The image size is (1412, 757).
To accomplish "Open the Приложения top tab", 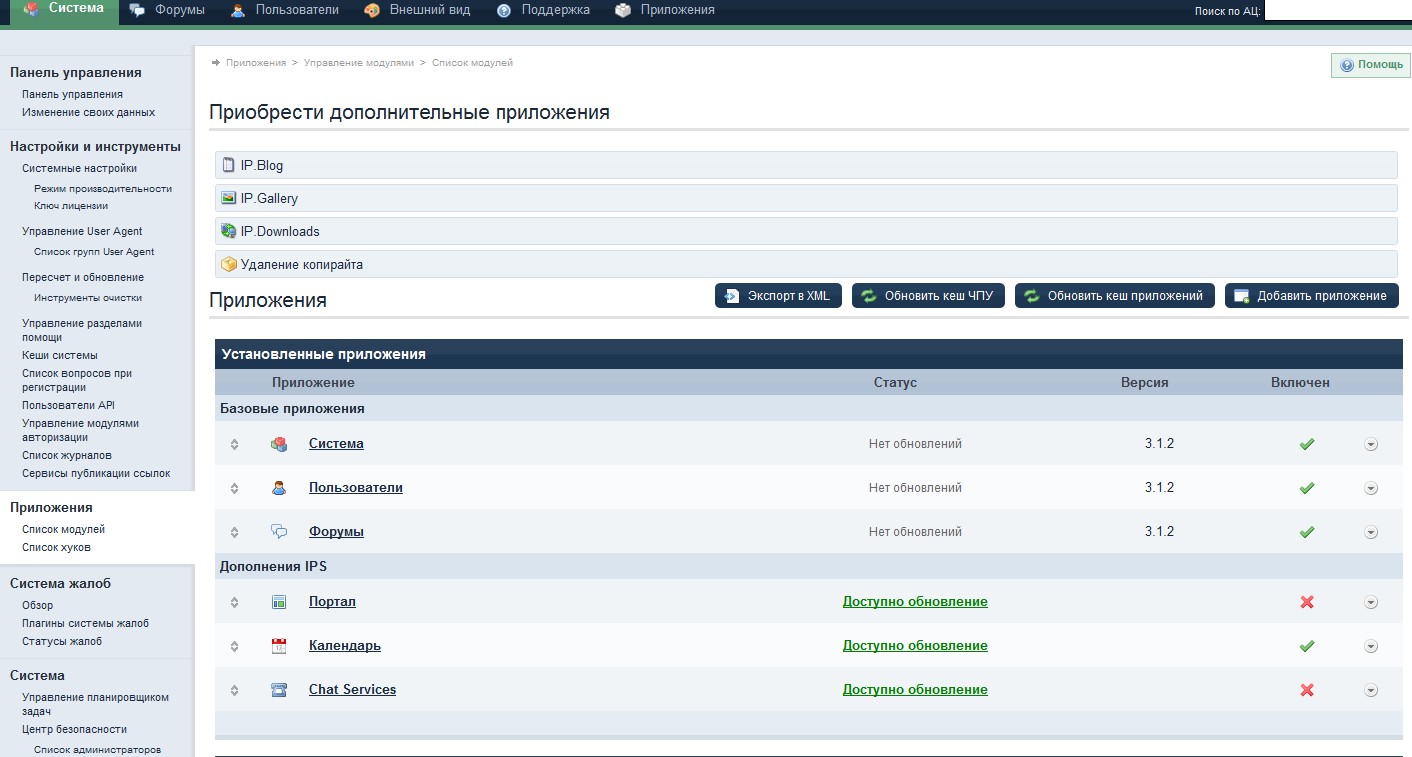I will [x=665, y=10].
